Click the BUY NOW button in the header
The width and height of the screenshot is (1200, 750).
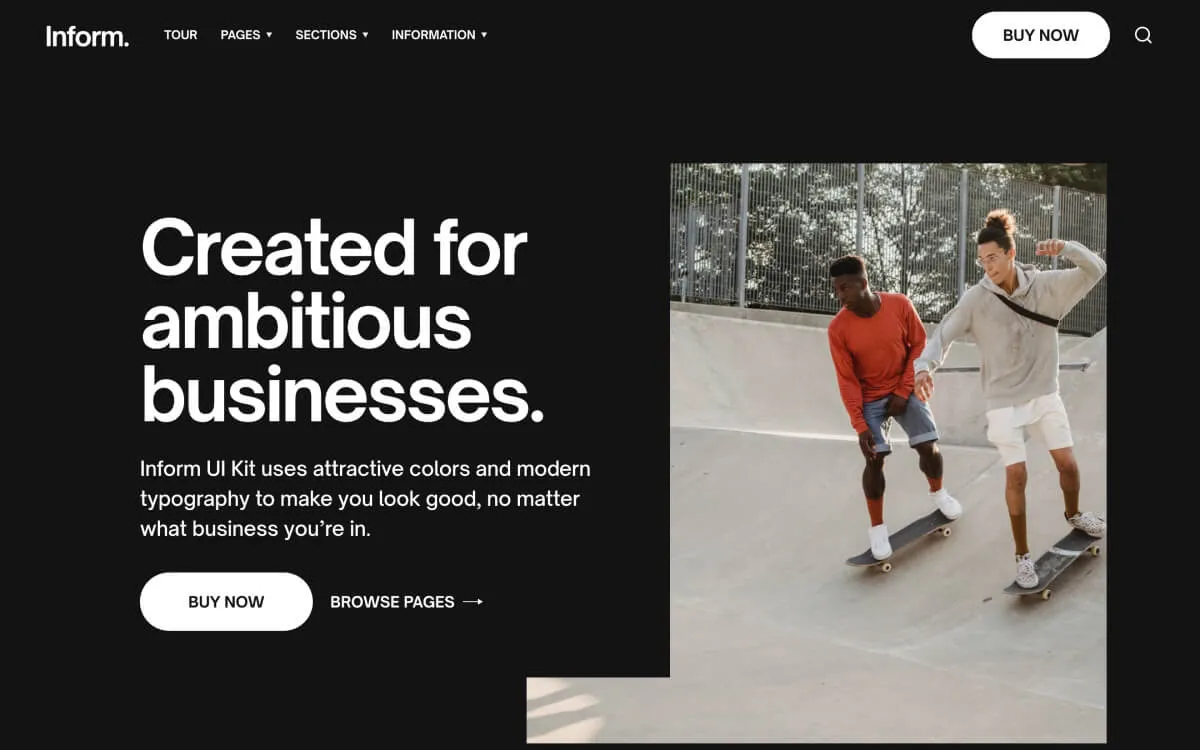pos(1041,35)
